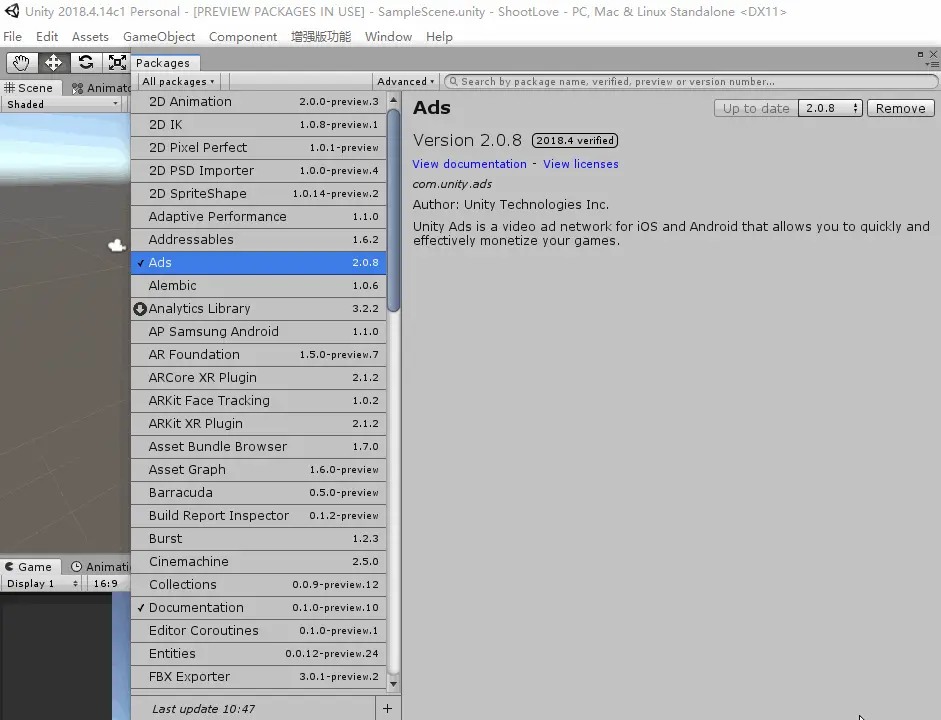
Task: Select the Hand tool
Action: [22, 62]
